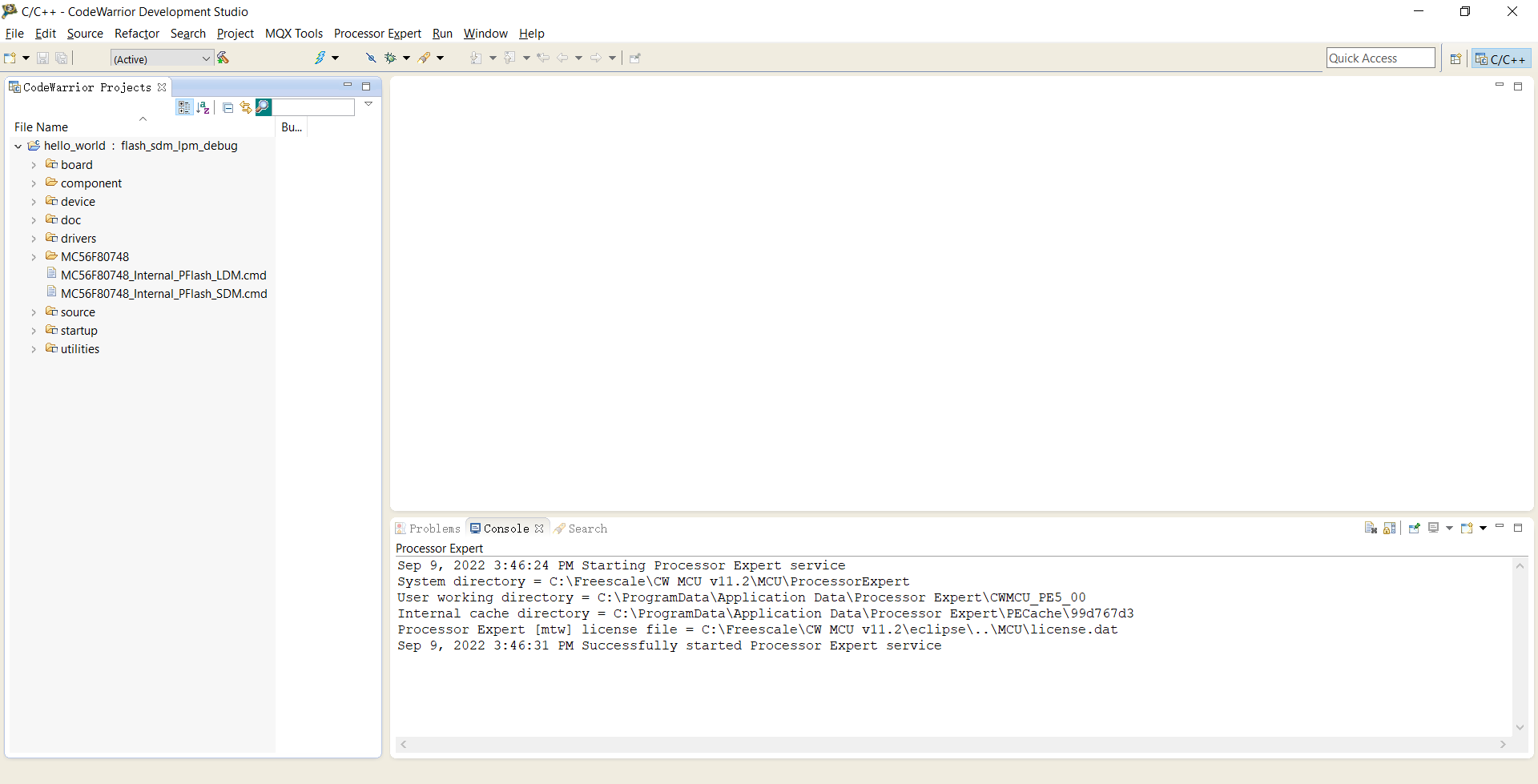The height and width of the screenshot is (784, 1538).
Task: Click the Quick Access search field
Action: pyautogui.click(x=1380, y=58)
